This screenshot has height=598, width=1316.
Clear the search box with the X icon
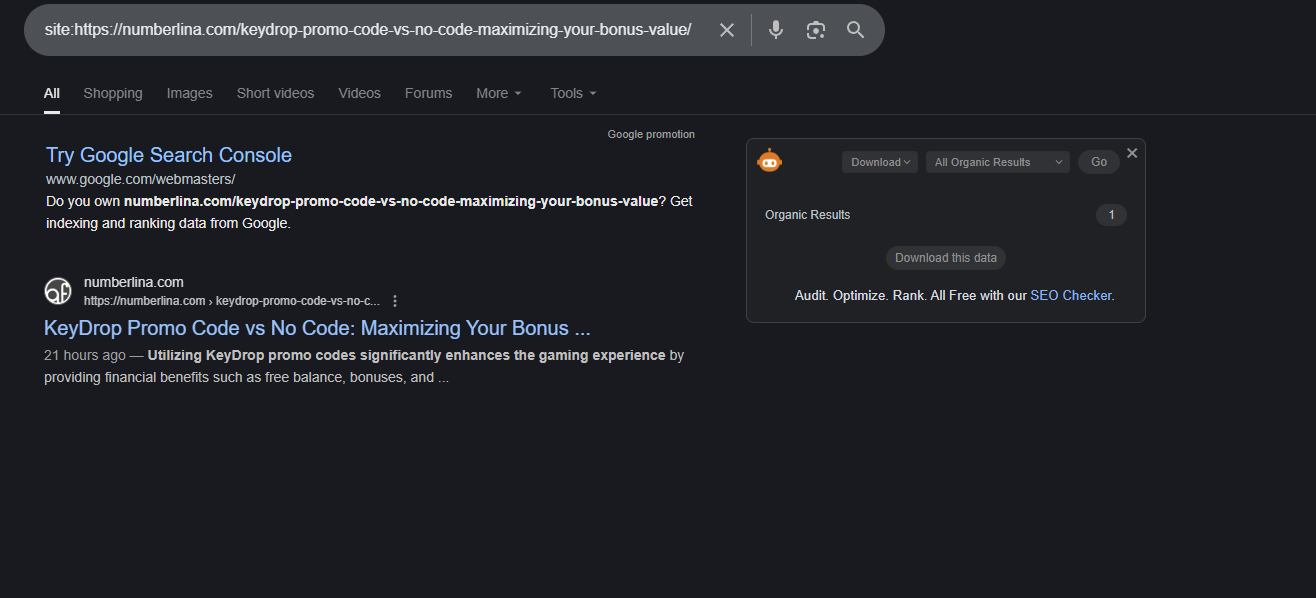(727, 30)
